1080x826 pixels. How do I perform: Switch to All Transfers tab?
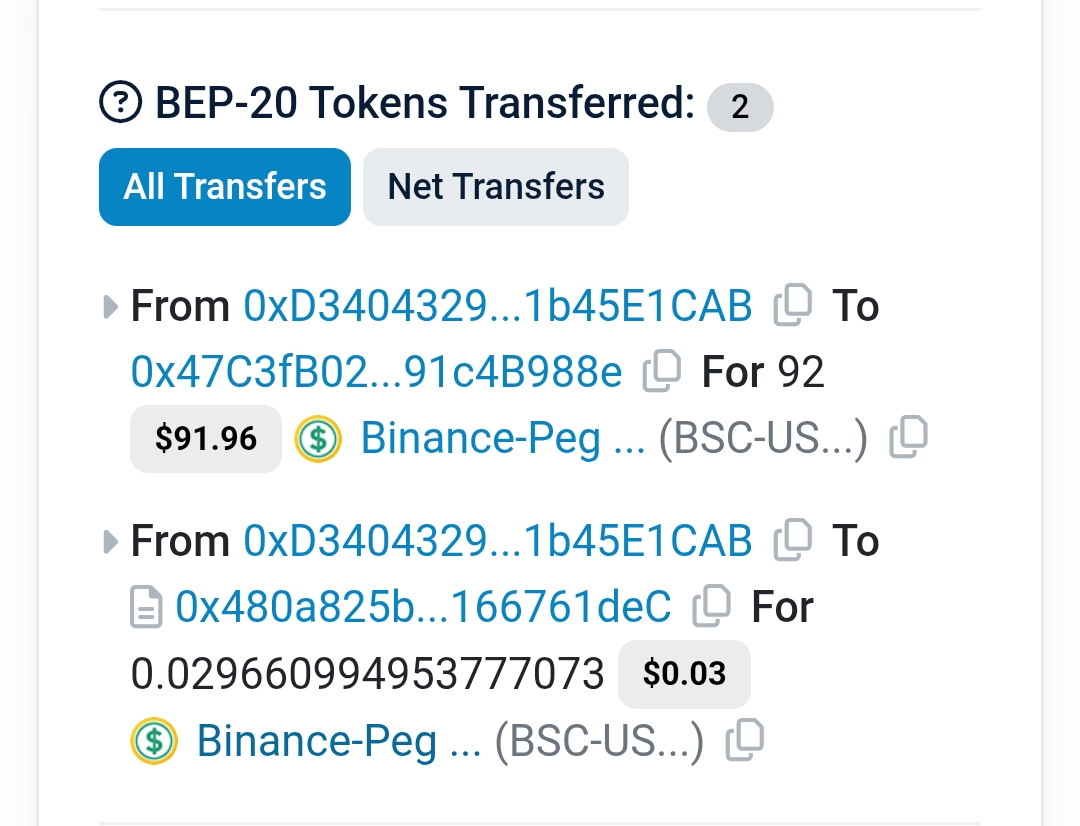(x=225, y=187)
